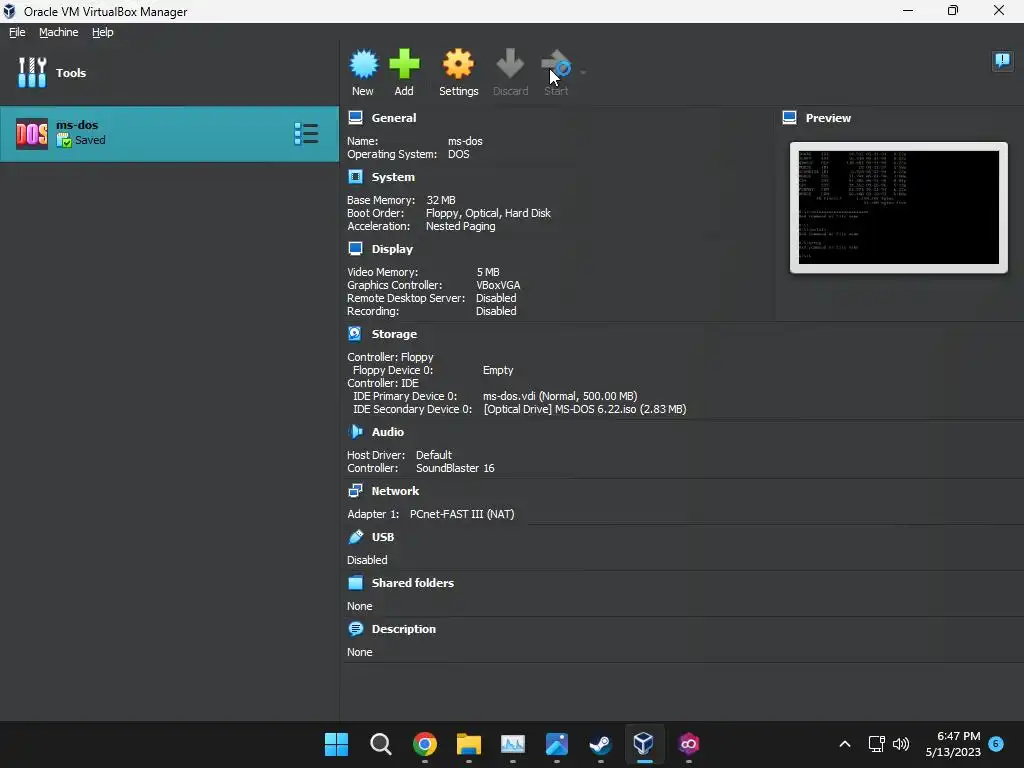Open the ms-dos machine tools list icon

306,134
